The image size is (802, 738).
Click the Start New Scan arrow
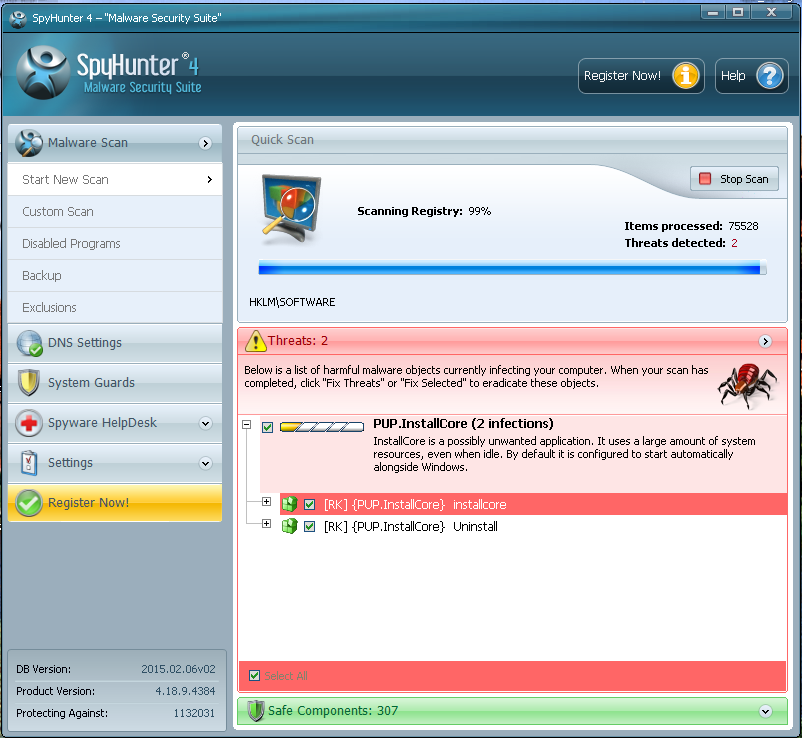click(210, 180)
